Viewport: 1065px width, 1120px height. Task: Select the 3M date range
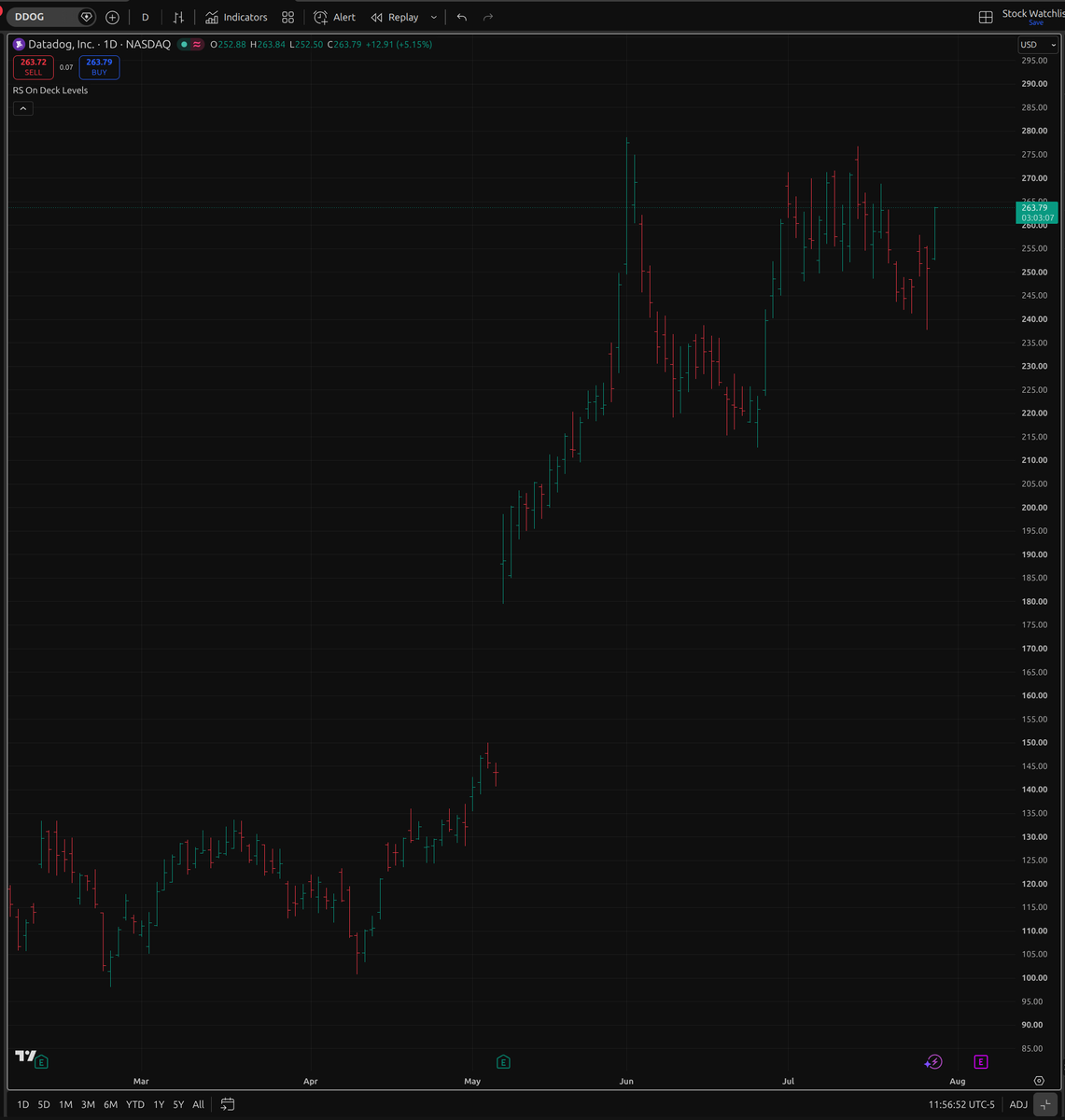coord(88,1104)
